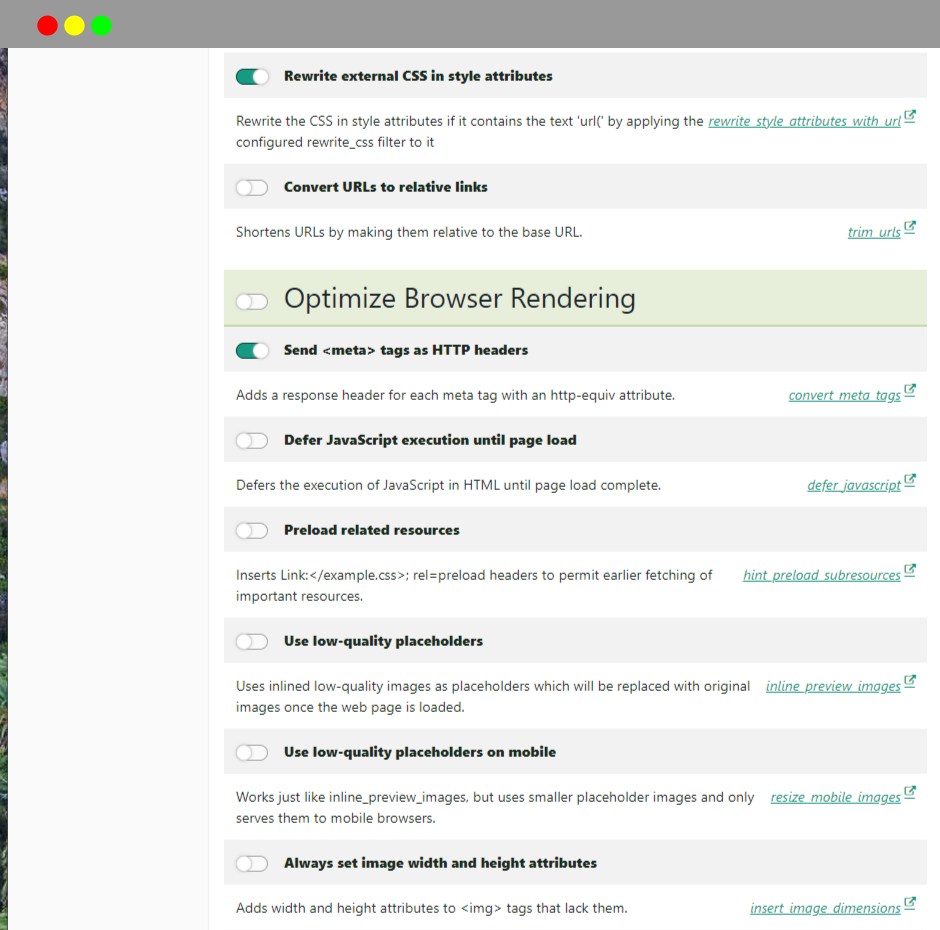Enable Convert URLs to relative links toggle
The height and width of the screenshot is (930, 940).
coord(252,188)
